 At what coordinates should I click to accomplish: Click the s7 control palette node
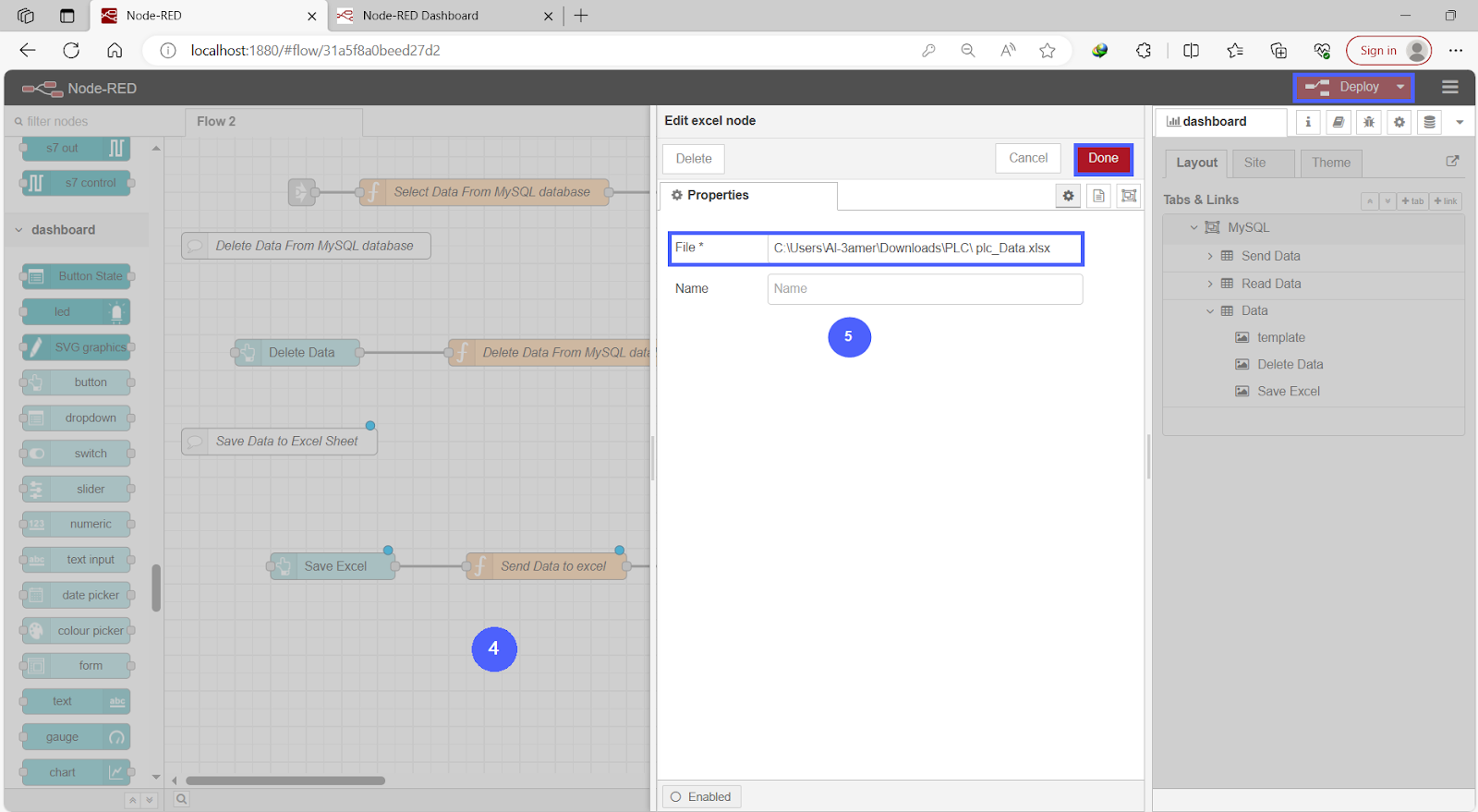click(x=76, y=183)
